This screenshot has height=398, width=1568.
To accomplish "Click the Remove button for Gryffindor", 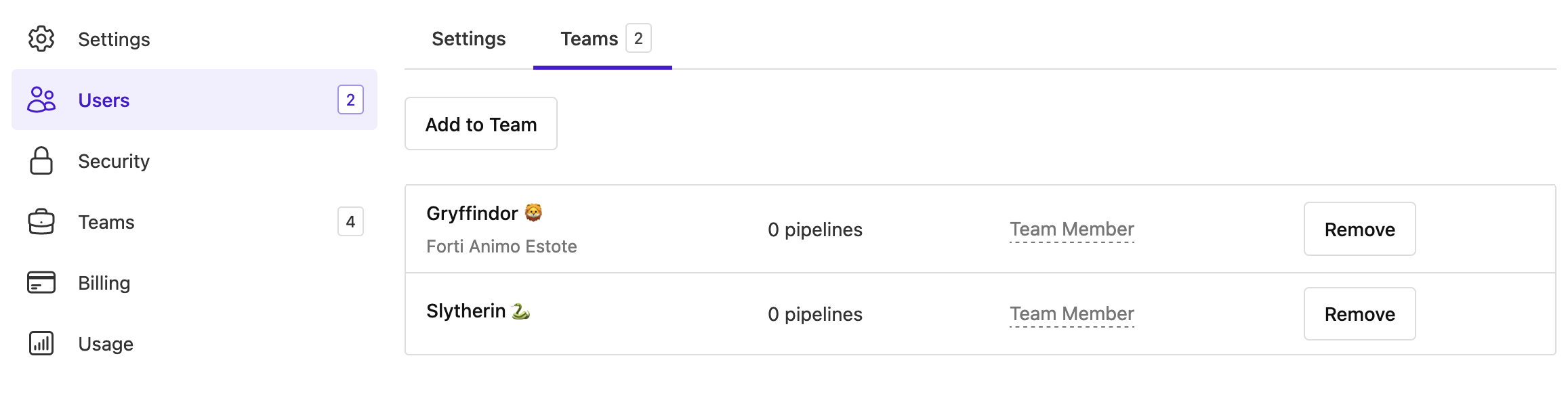I will pyautogui.click(x=1359, y=229).
